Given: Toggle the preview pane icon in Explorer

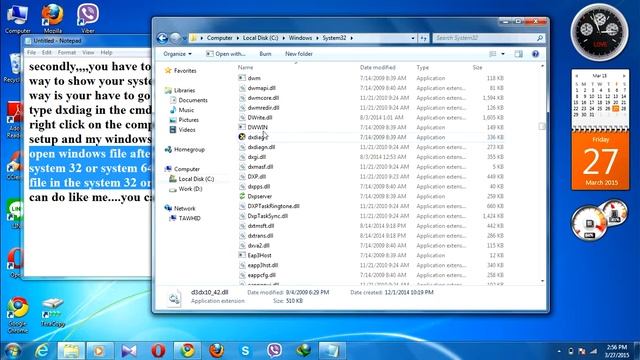Looking at the screenshot, I should pyautogui.click(x=518, y=54).
